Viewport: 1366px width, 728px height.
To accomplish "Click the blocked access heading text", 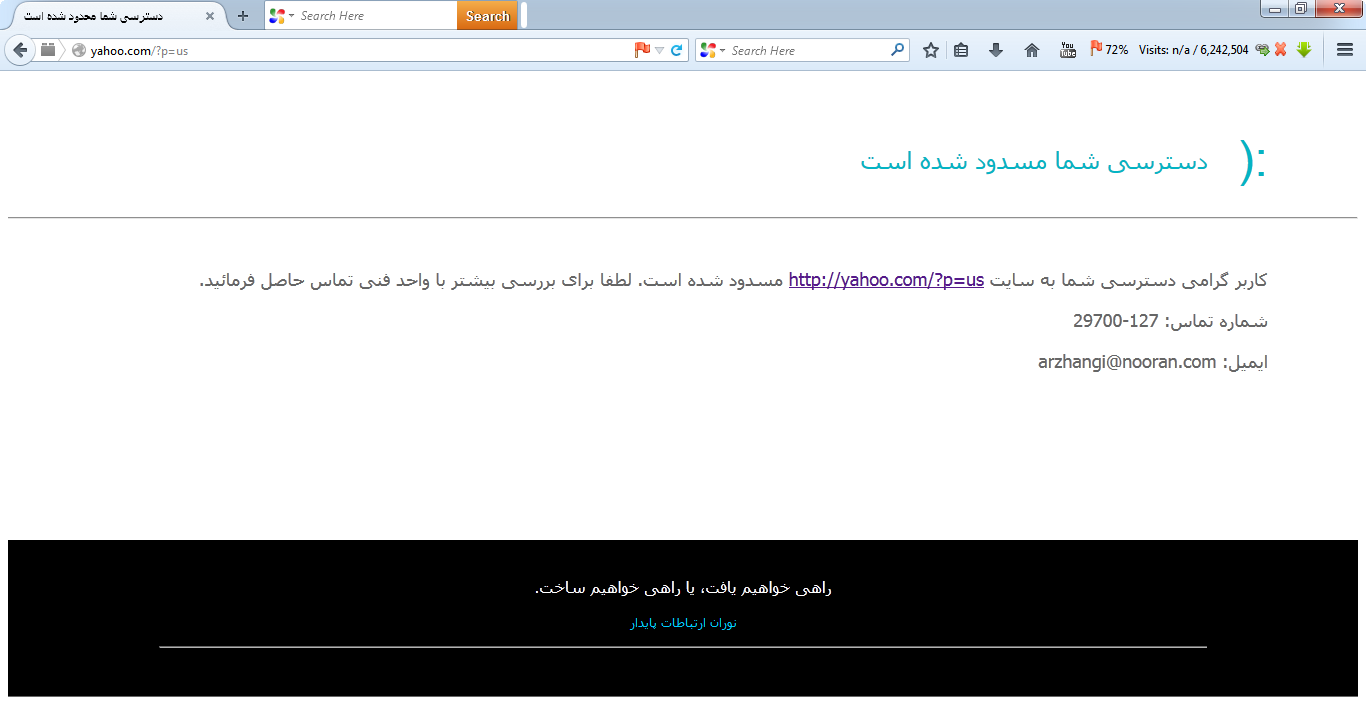I will tap(1034, 161).
